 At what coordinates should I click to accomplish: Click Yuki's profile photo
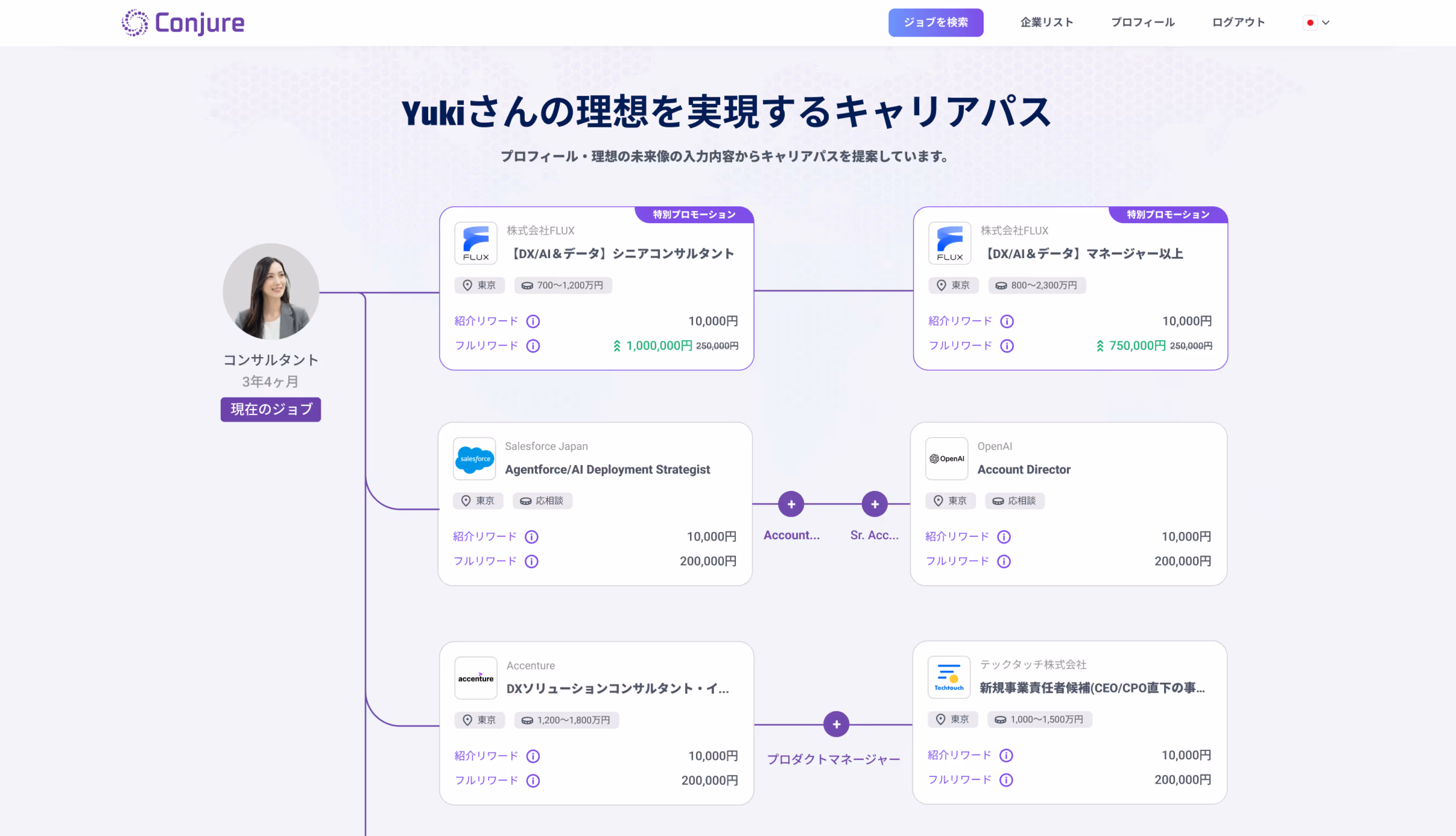pyautogui.click(x=271, y=291)
